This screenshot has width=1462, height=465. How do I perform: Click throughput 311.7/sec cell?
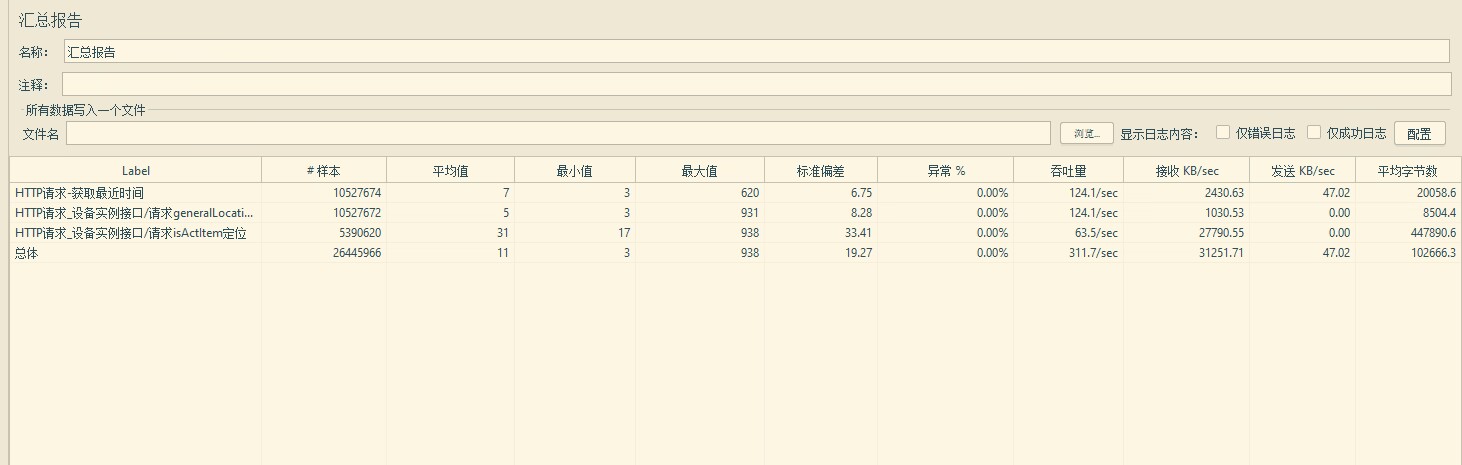coord(1091,253)
